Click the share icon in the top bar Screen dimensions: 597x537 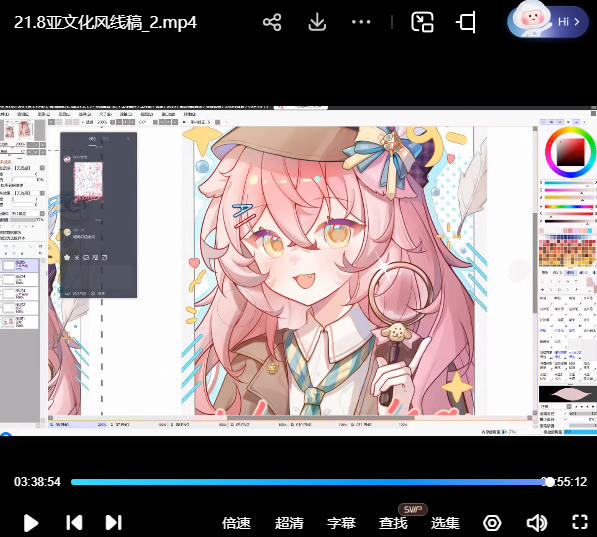272,22
